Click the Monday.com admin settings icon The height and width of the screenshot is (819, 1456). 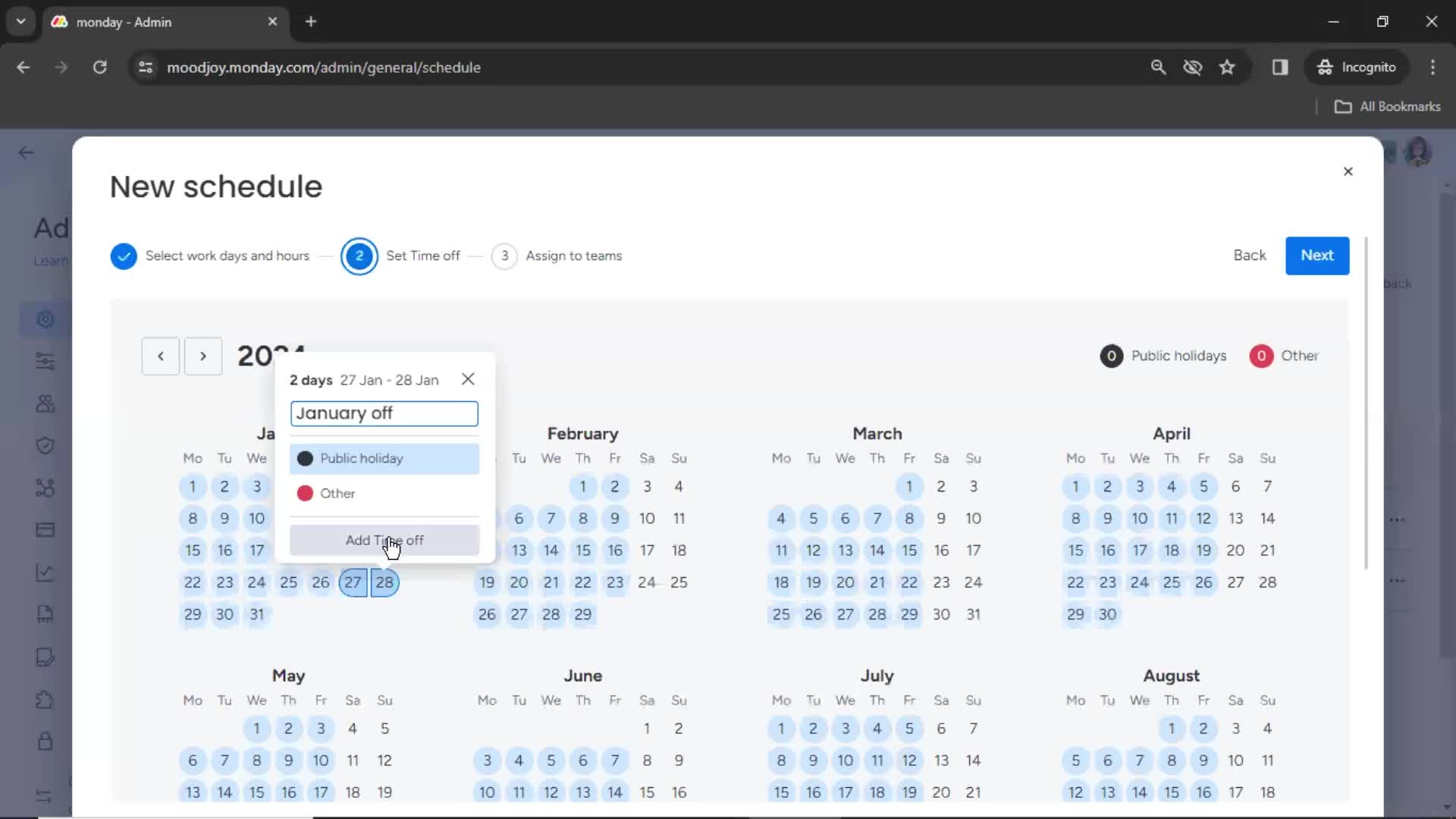pos(44,318)
